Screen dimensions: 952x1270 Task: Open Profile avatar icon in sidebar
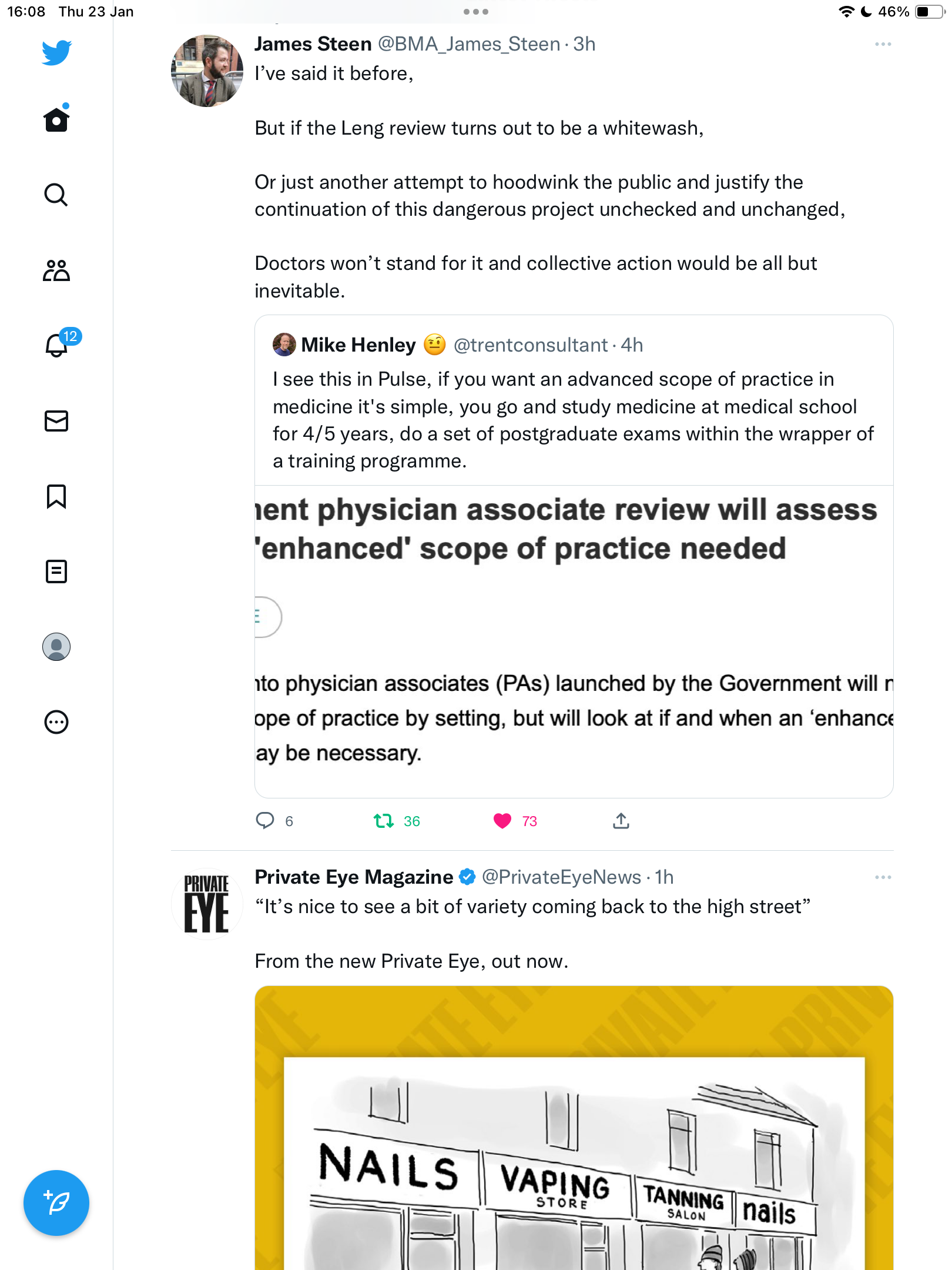pyautogui.click(x=56, y=647)
